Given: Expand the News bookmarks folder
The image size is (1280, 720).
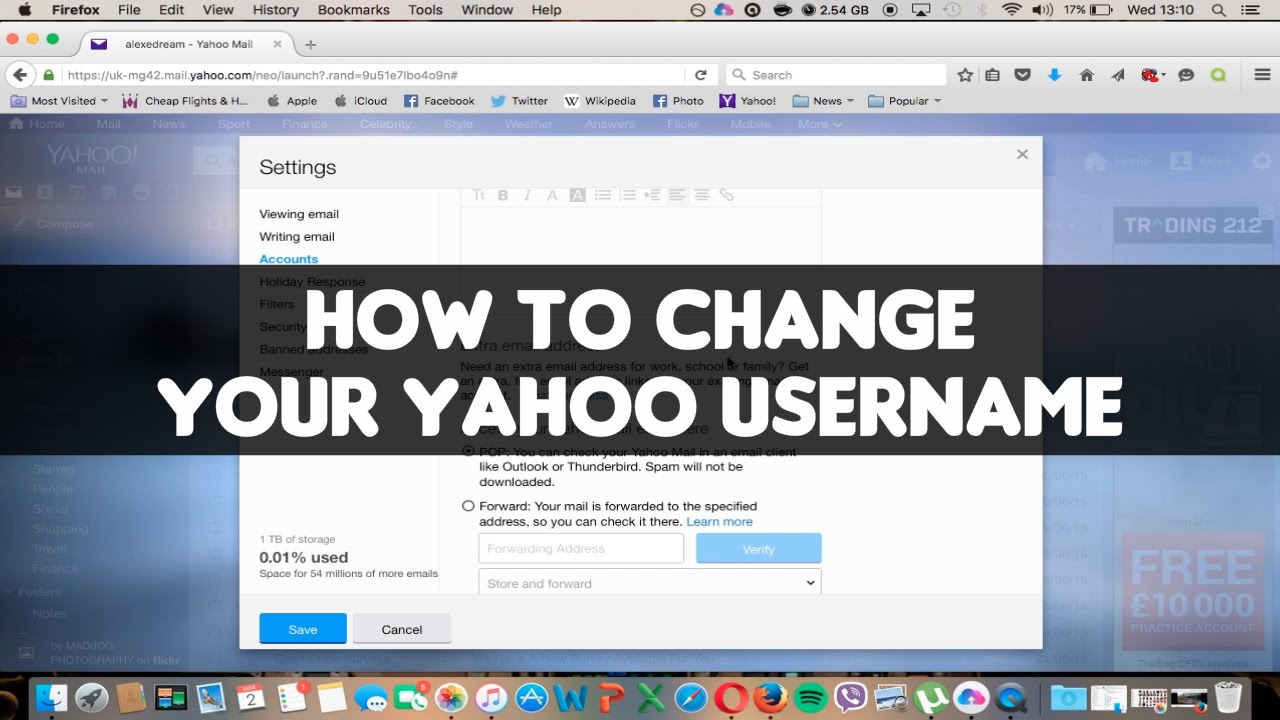Looking at the screenshot, I should pyautogui.click(x=824, y=101).
